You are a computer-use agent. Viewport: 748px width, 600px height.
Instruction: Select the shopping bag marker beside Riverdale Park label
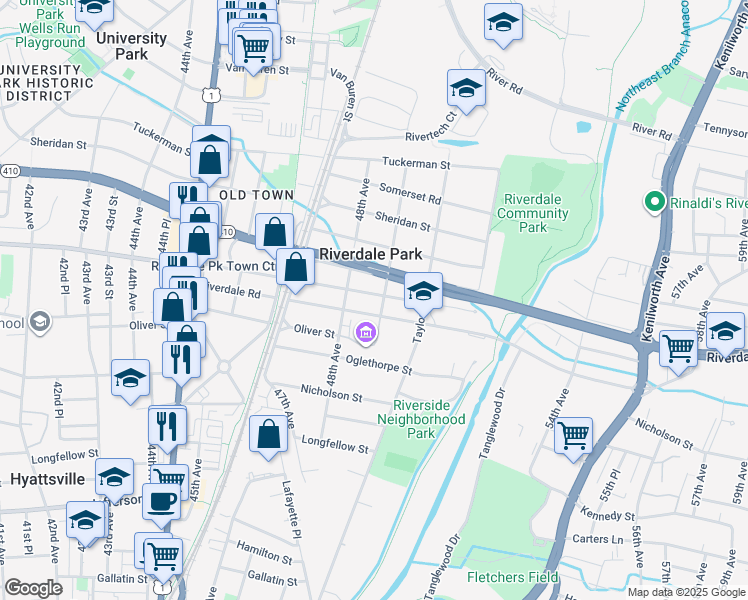point(295,269)
